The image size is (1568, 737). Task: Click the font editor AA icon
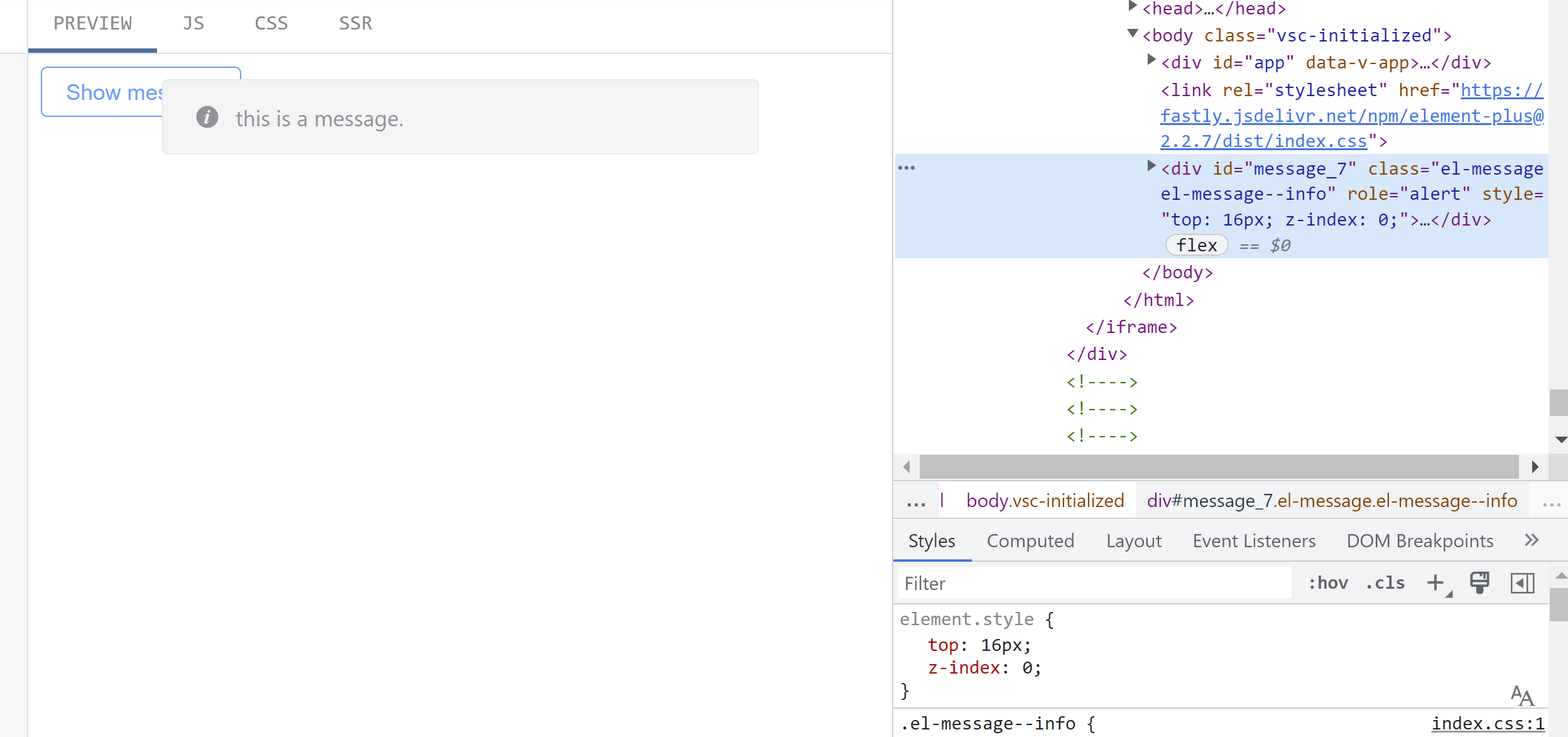pyautogui.click(x=1522, y=696)
